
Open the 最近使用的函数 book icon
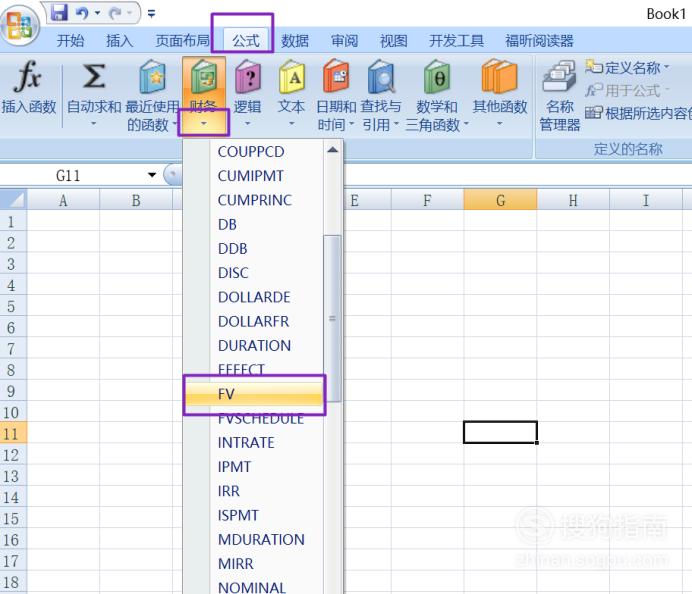tap(152, 76)
